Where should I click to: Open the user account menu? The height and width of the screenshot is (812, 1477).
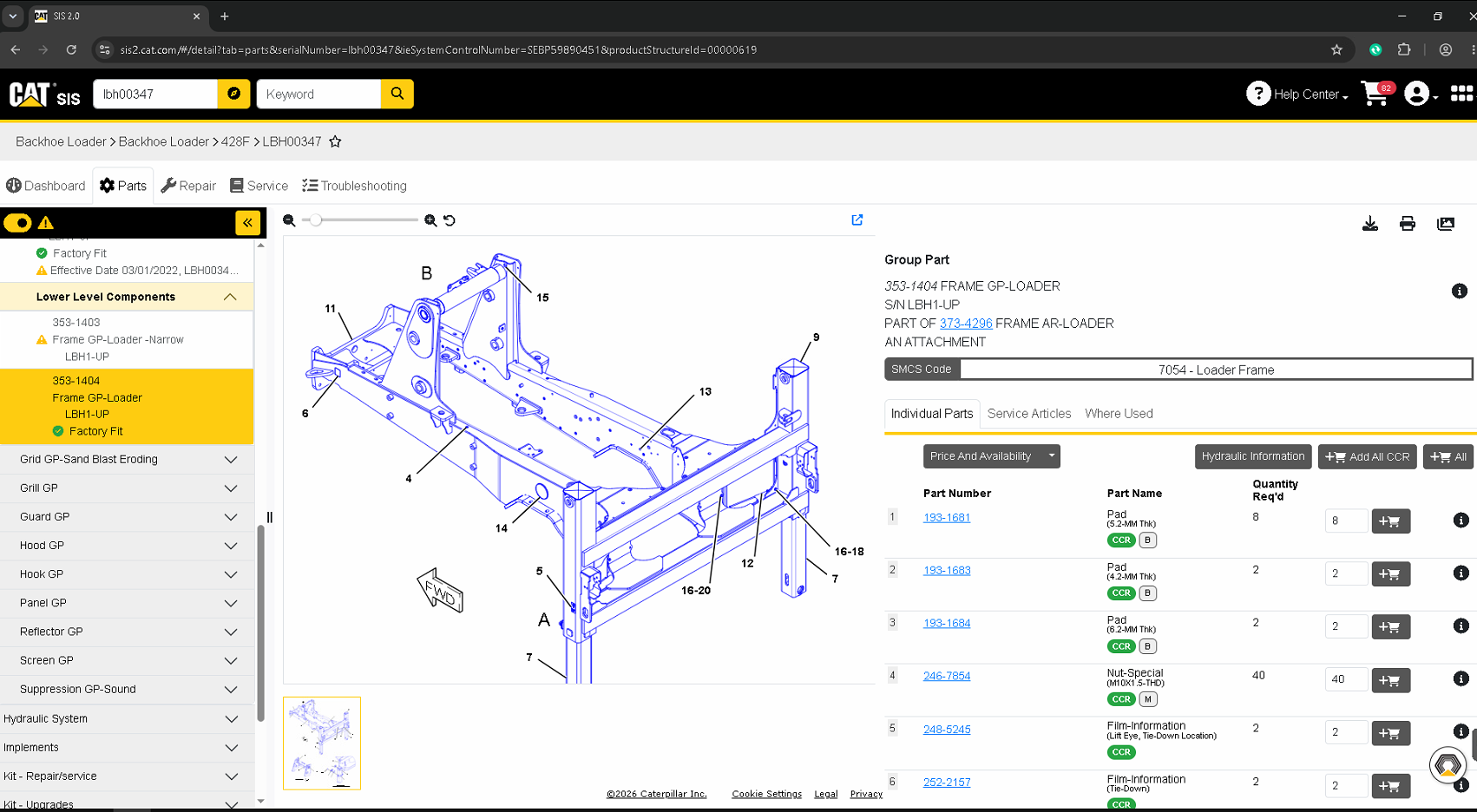click(x=1421, y=94)
